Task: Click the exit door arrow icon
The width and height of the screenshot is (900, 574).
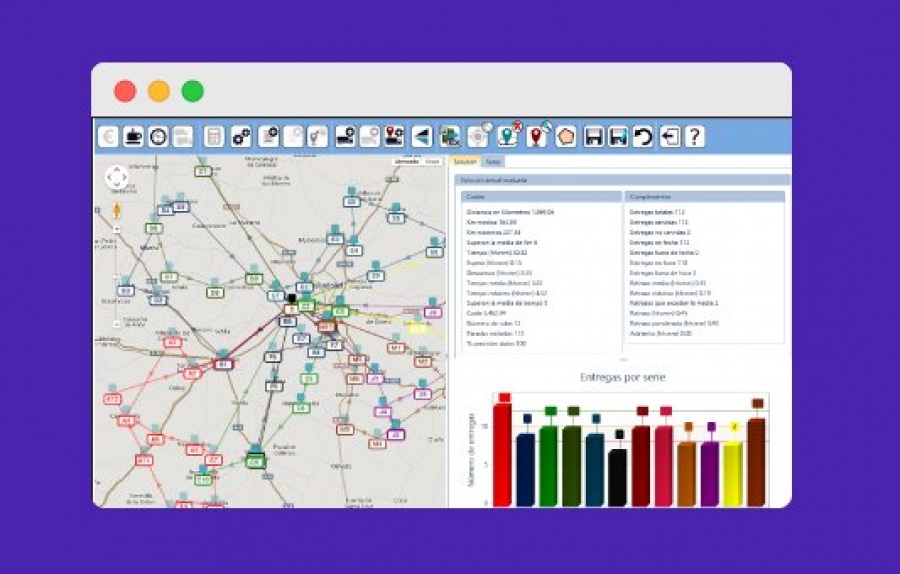Action: point(670,137)
